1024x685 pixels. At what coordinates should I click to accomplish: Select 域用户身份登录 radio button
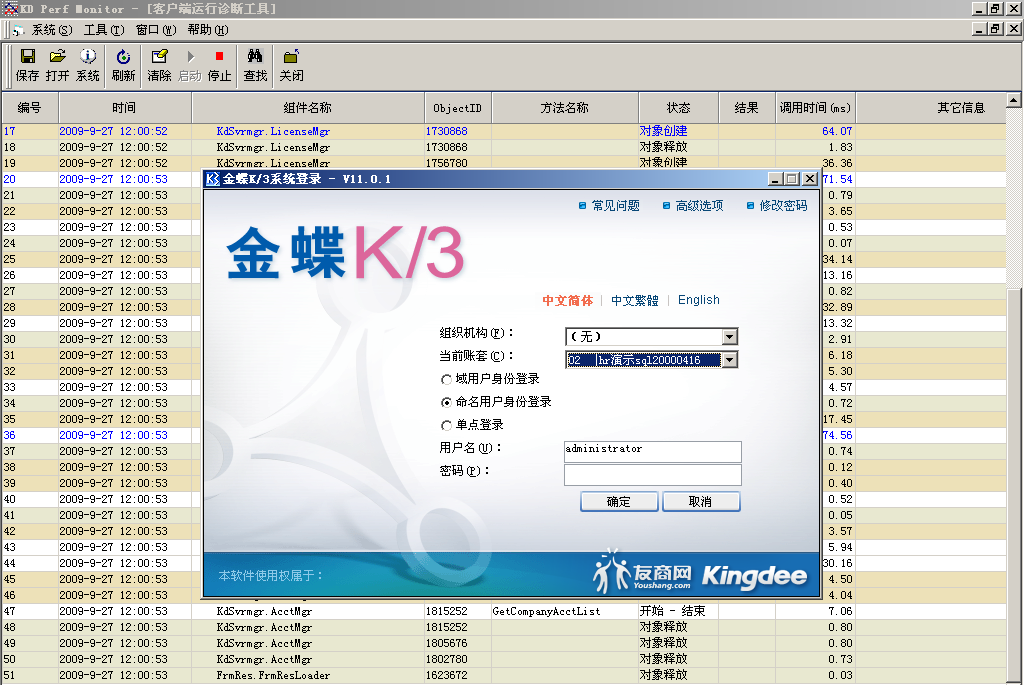[446, 380]
